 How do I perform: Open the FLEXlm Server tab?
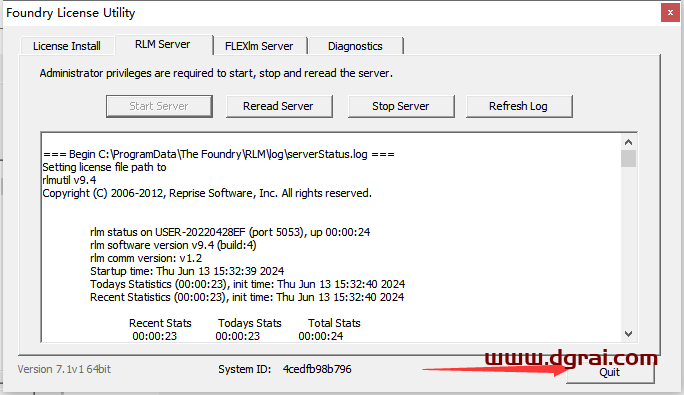click(x=260, y=46)
